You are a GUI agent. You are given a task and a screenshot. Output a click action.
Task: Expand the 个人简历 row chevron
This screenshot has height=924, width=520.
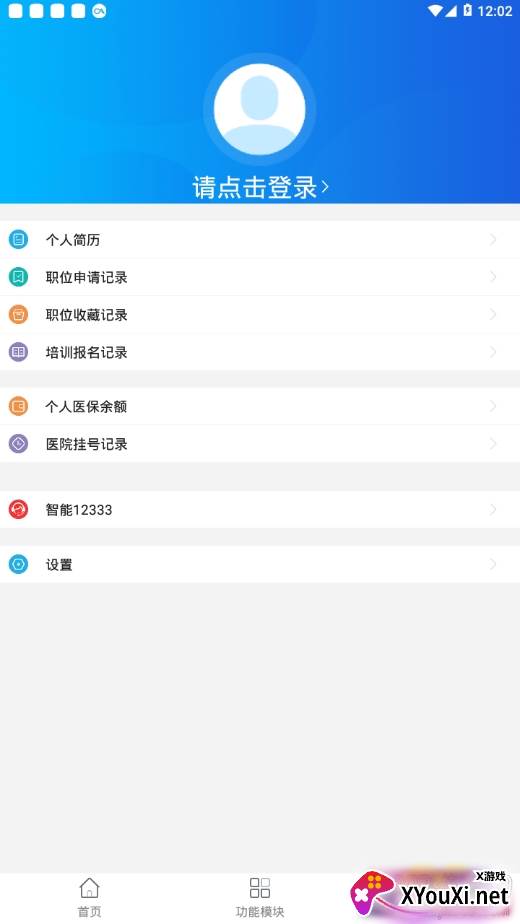pyautogui.click(x=493, y=239)
